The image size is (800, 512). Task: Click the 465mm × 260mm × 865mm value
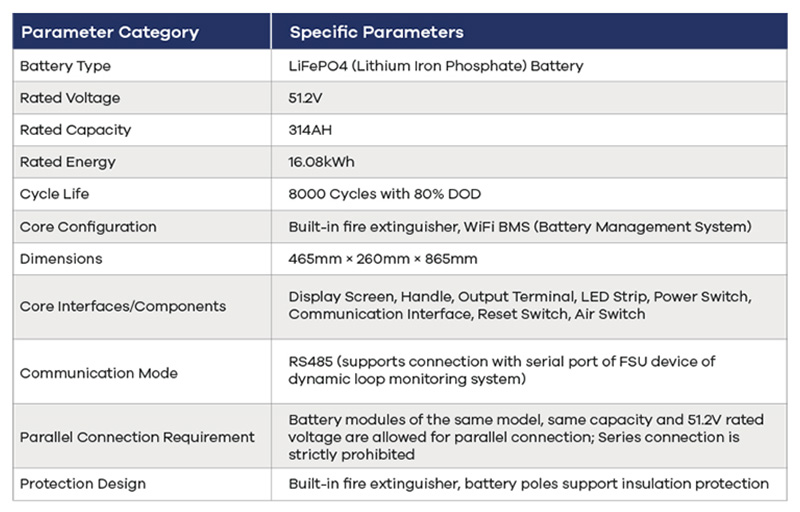[x=383, y=259]
